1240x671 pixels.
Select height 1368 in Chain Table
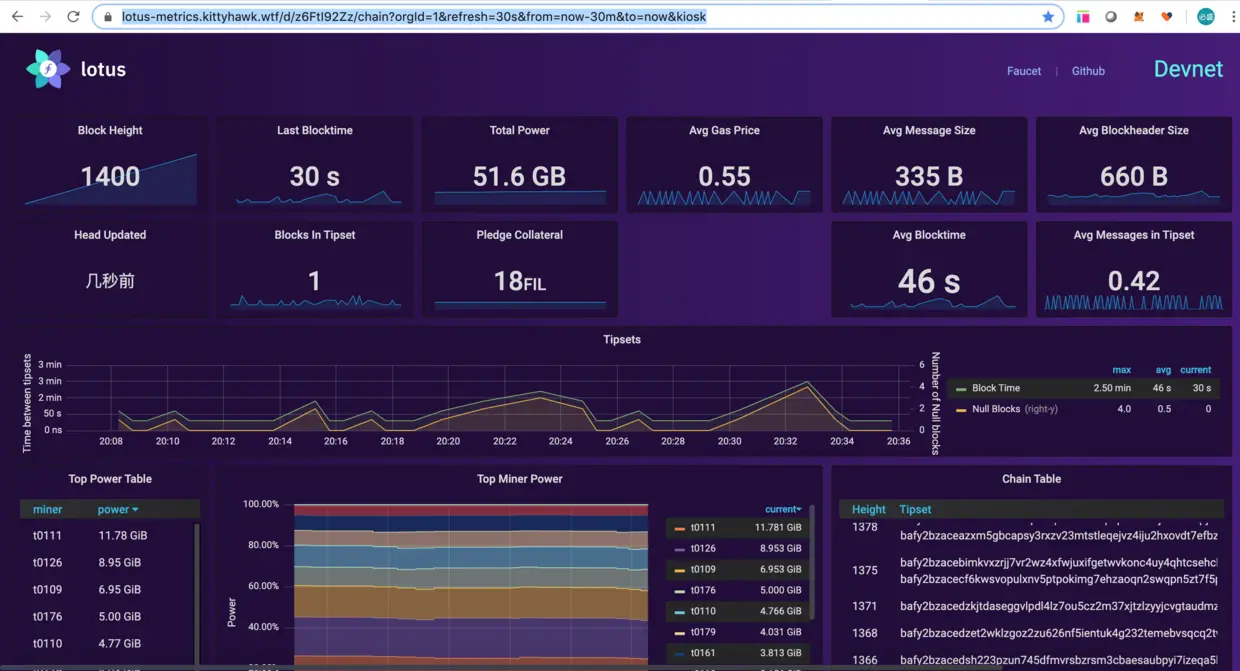pyautogui.click(x=865, y=633)
